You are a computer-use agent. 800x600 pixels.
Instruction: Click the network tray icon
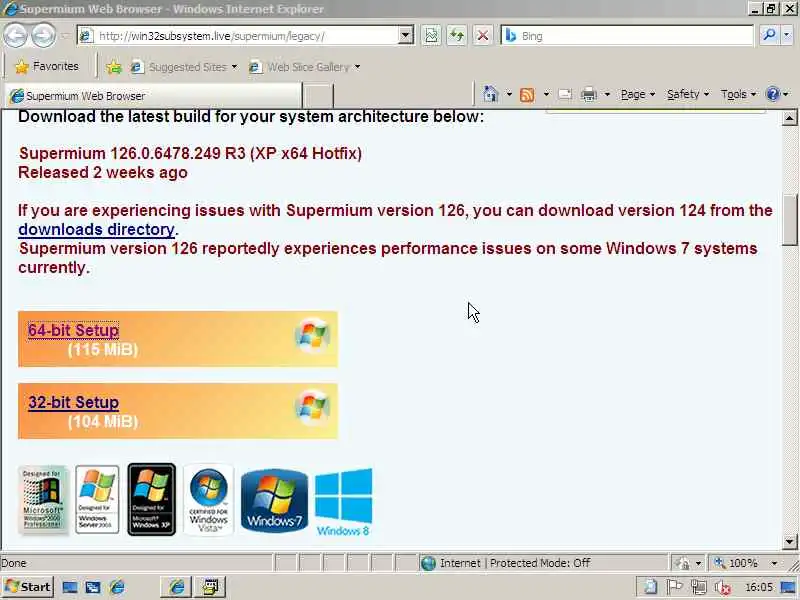coord(698,587)
